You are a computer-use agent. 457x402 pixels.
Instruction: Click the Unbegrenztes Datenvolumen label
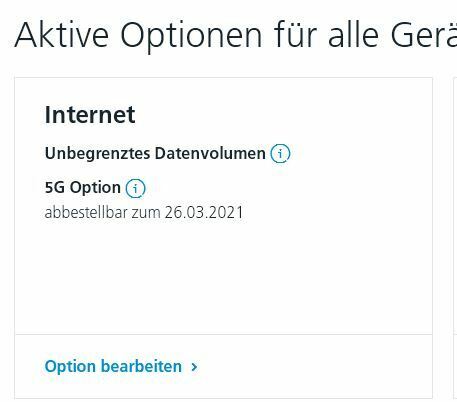(x=155, y=154)
